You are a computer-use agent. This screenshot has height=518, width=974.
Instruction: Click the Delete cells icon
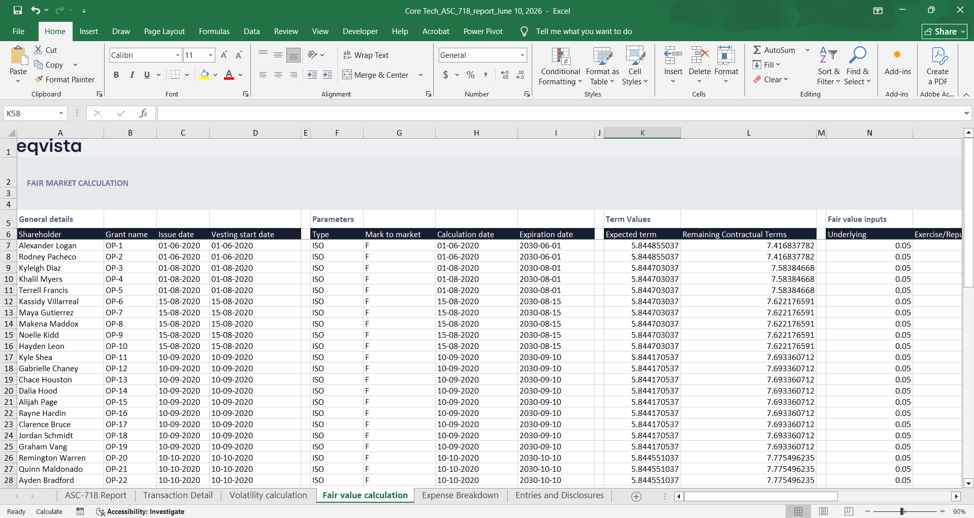click(699, 56)
